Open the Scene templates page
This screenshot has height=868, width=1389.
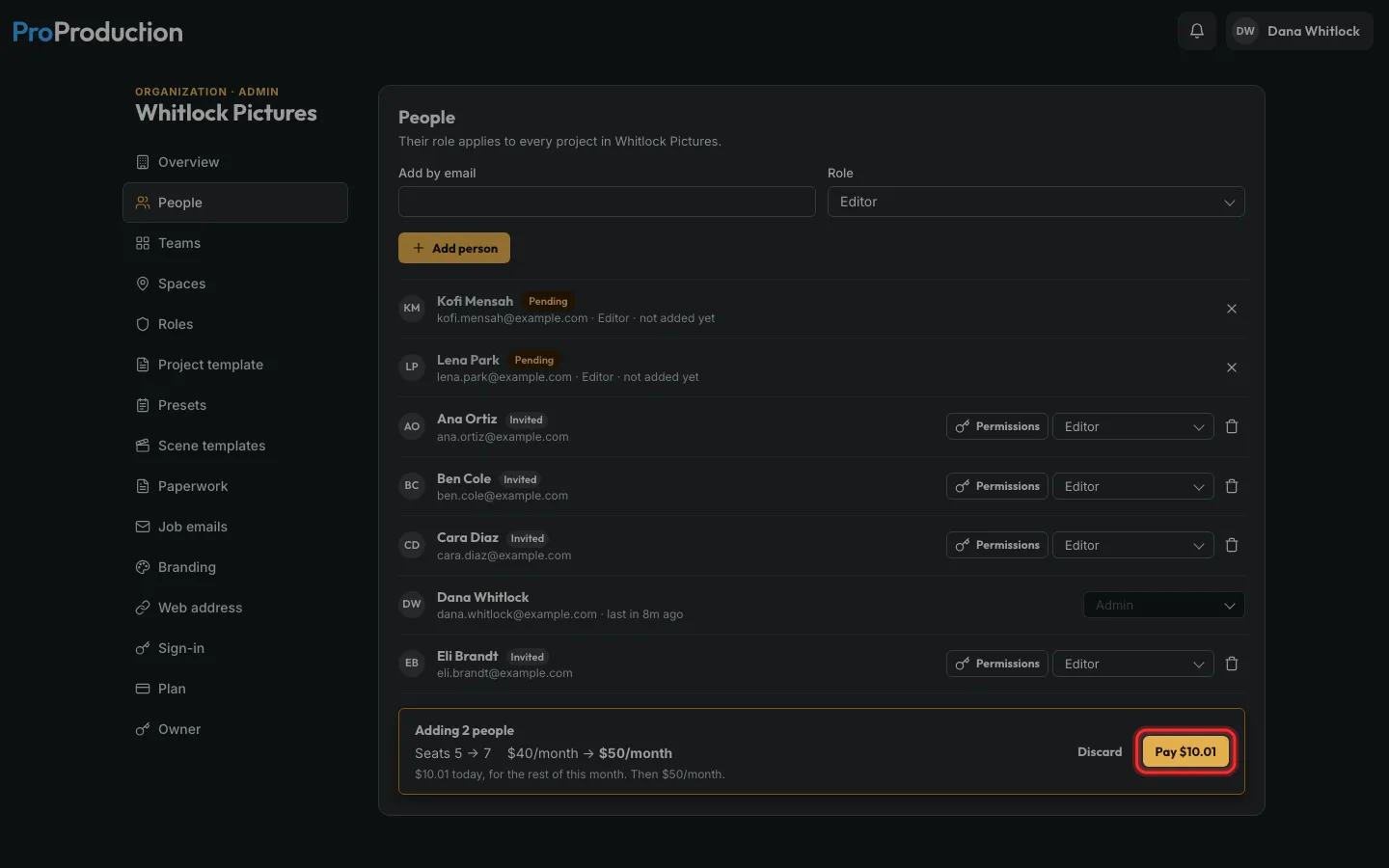235,446
